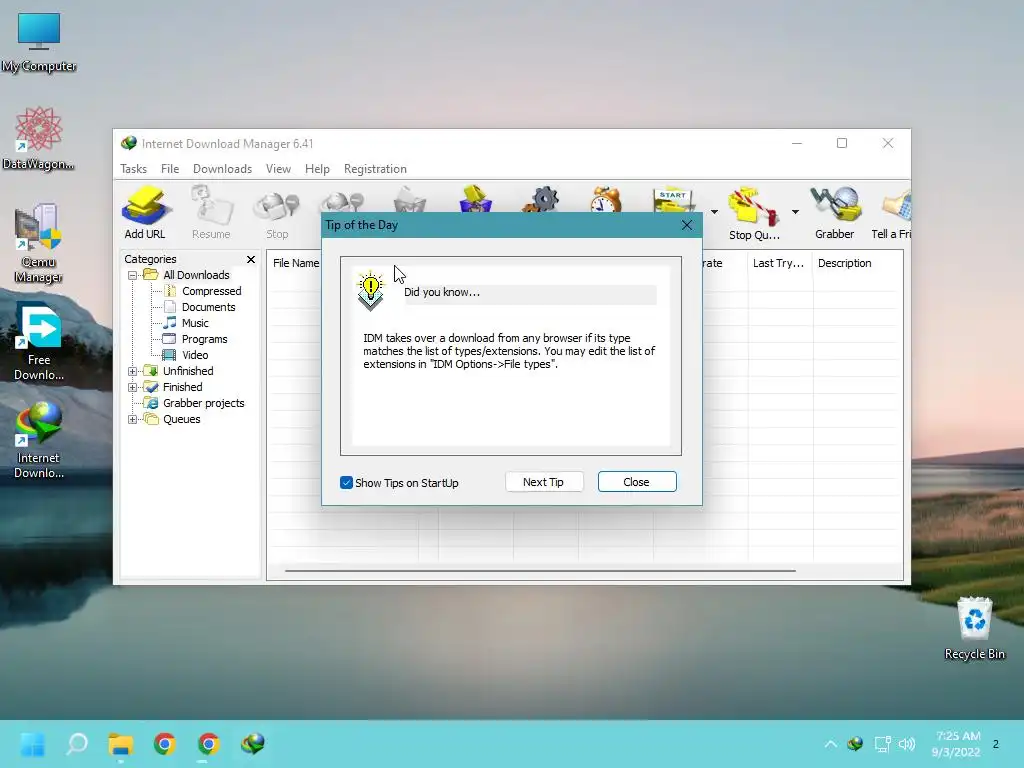Expand the Unfinished tree node
The width and height of the screenshot is (1024, 768).
click(133, 371)
